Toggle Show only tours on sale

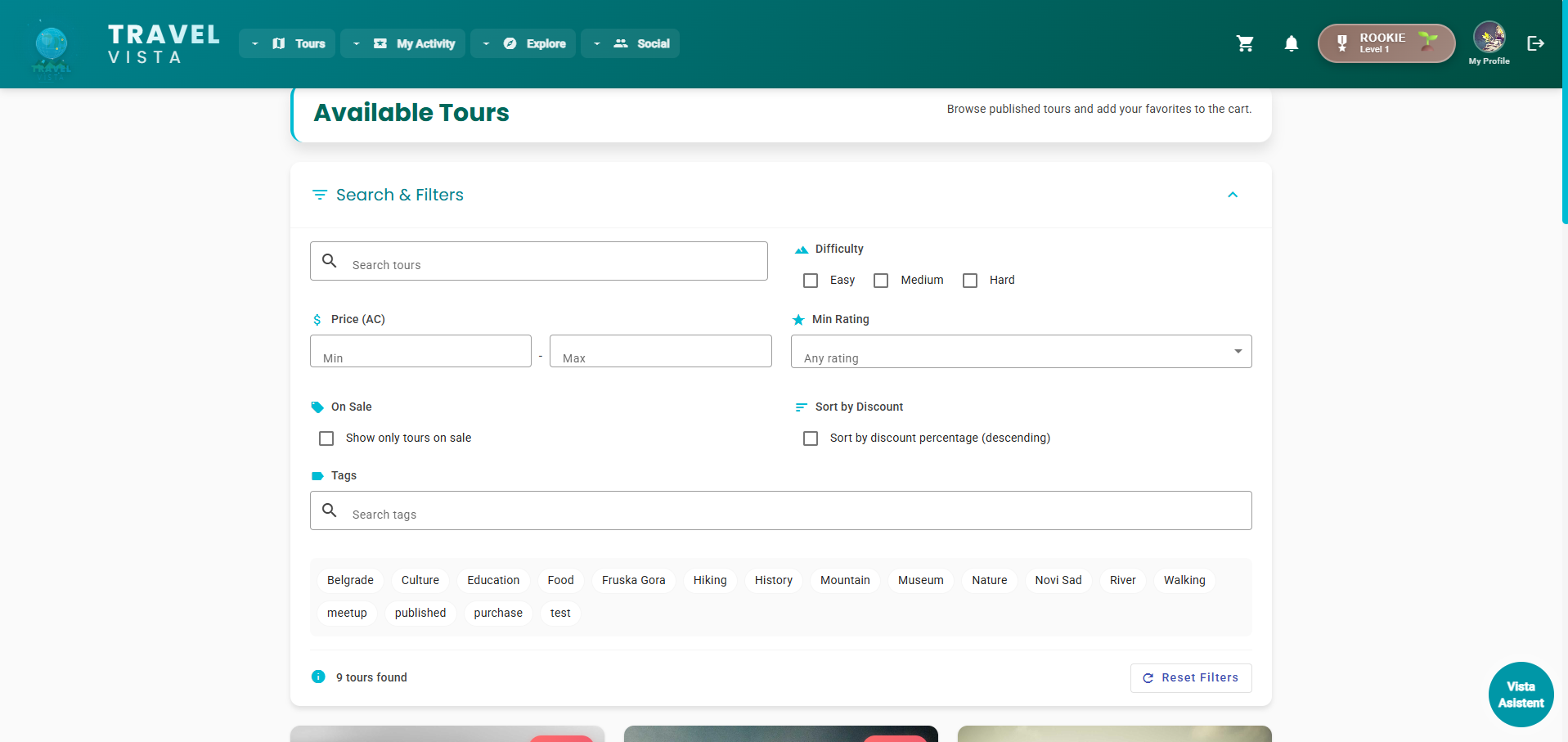tap(326, 438)
